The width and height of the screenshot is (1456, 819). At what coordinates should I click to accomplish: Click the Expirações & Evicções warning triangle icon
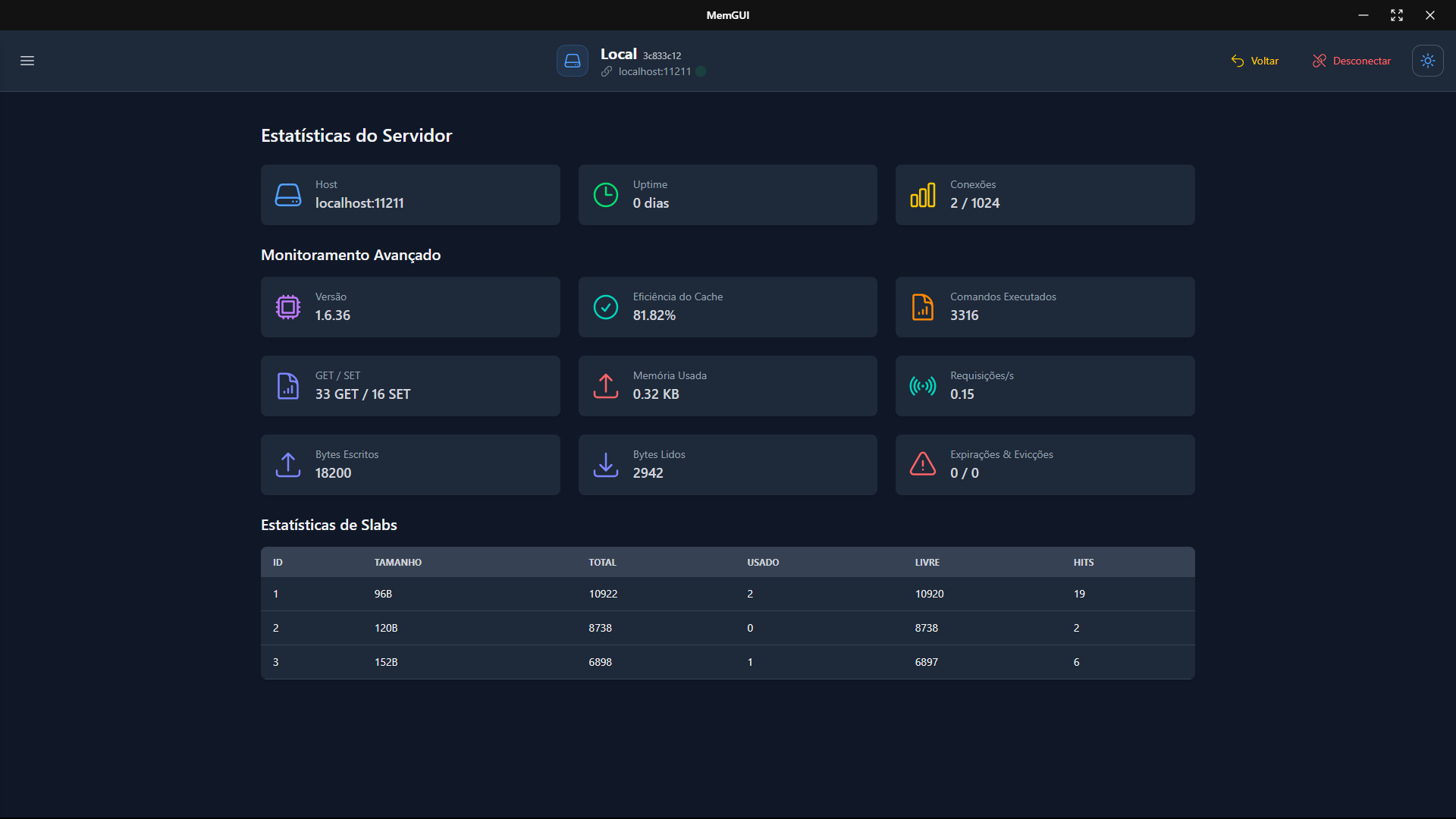coord(923,463)
